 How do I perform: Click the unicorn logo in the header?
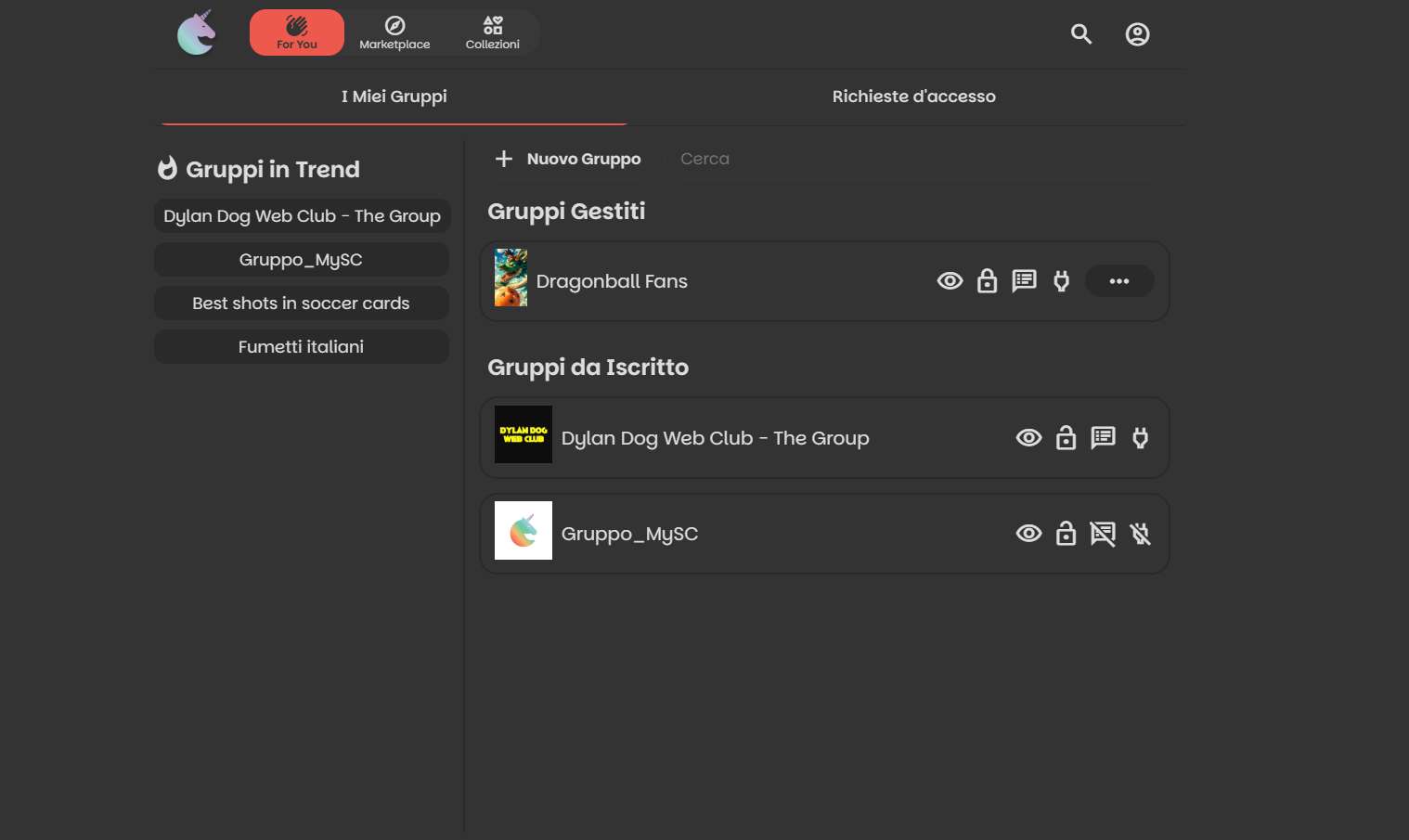[x=197, y=32]
